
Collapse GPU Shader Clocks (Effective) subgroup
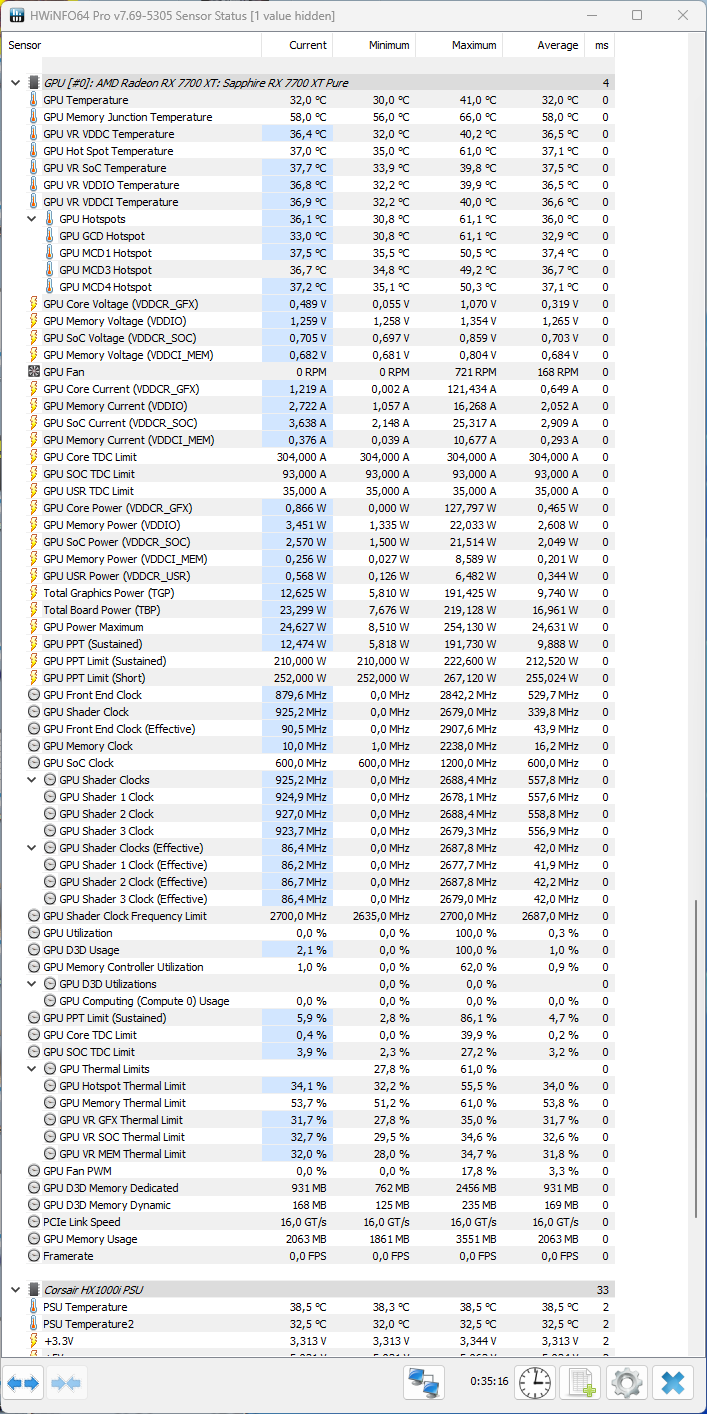click(x=32, y=848)
